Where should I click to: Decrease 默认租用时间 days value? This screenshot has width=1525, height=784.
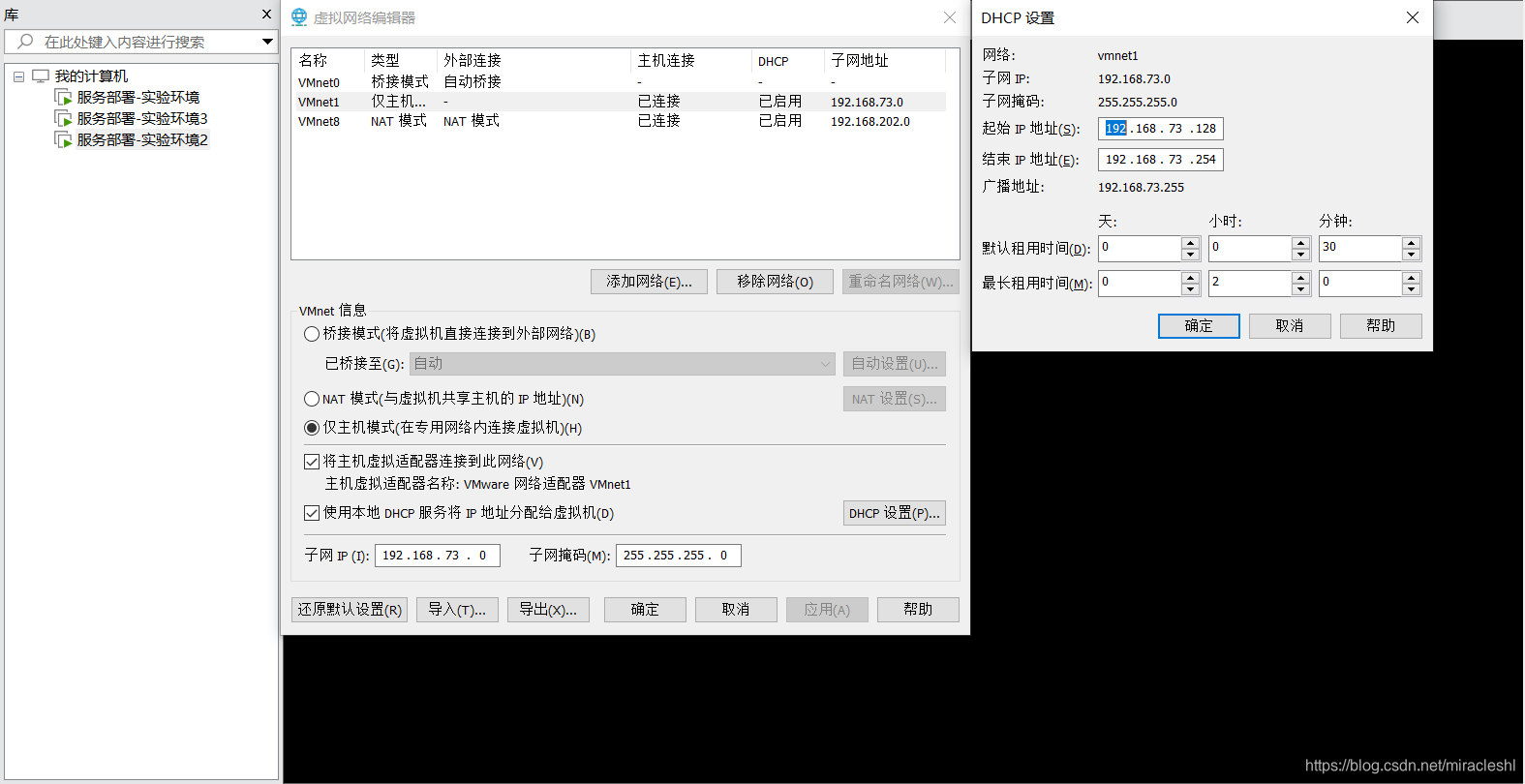point(1191,255)
